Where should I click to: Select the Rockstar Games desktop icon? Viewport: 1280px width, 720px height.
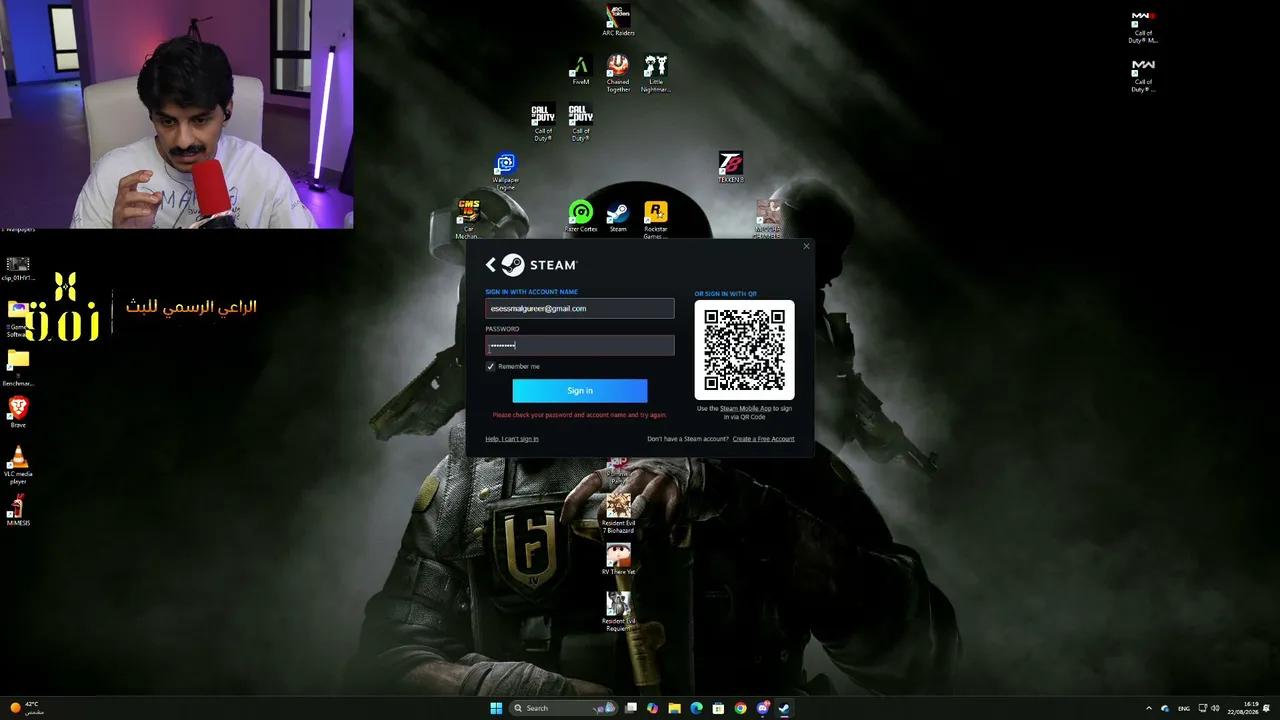pyautogui.click(x=656, y=219)
